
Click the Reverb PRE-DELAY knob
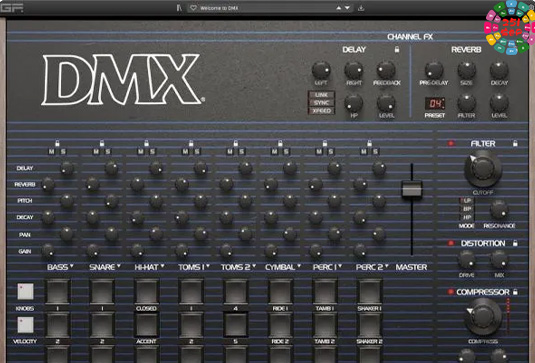434,70
